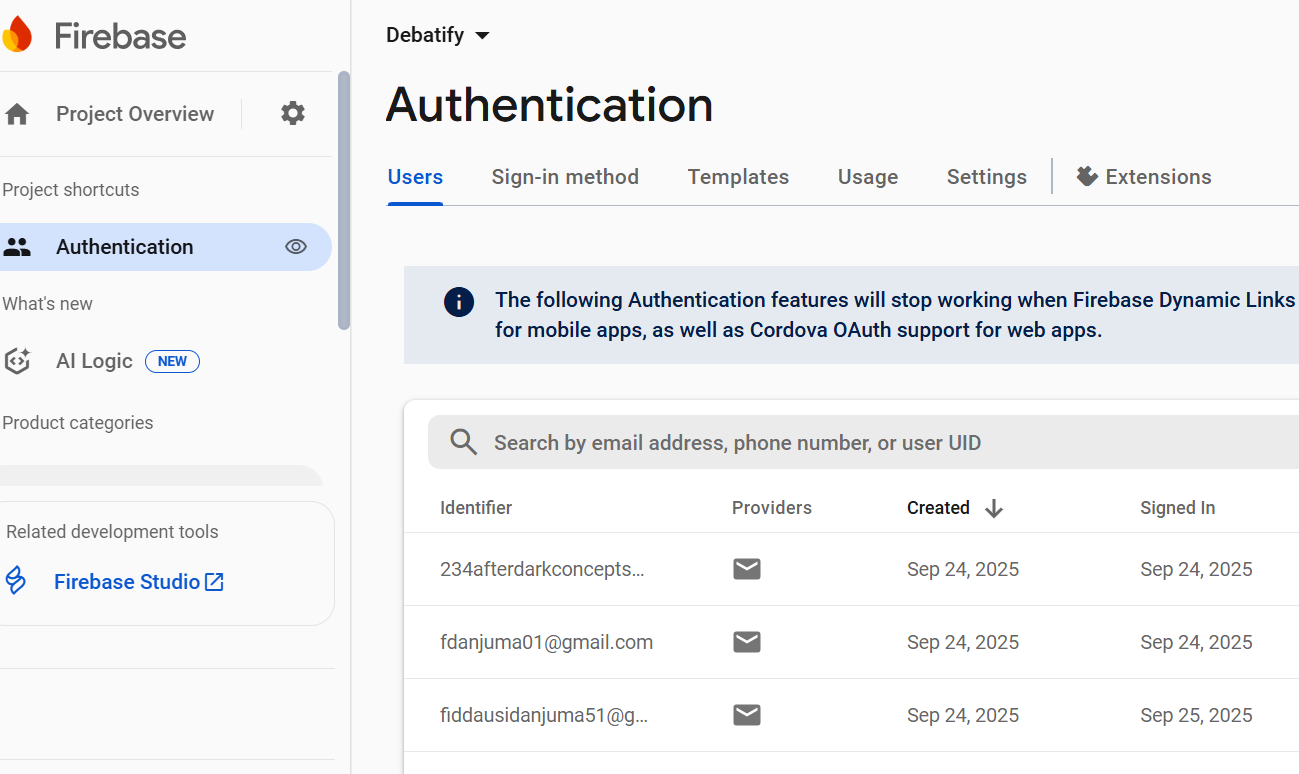
Task: Click the Firebase Studio logo icon
Action: pyautogui.click(x=16, y=581)
